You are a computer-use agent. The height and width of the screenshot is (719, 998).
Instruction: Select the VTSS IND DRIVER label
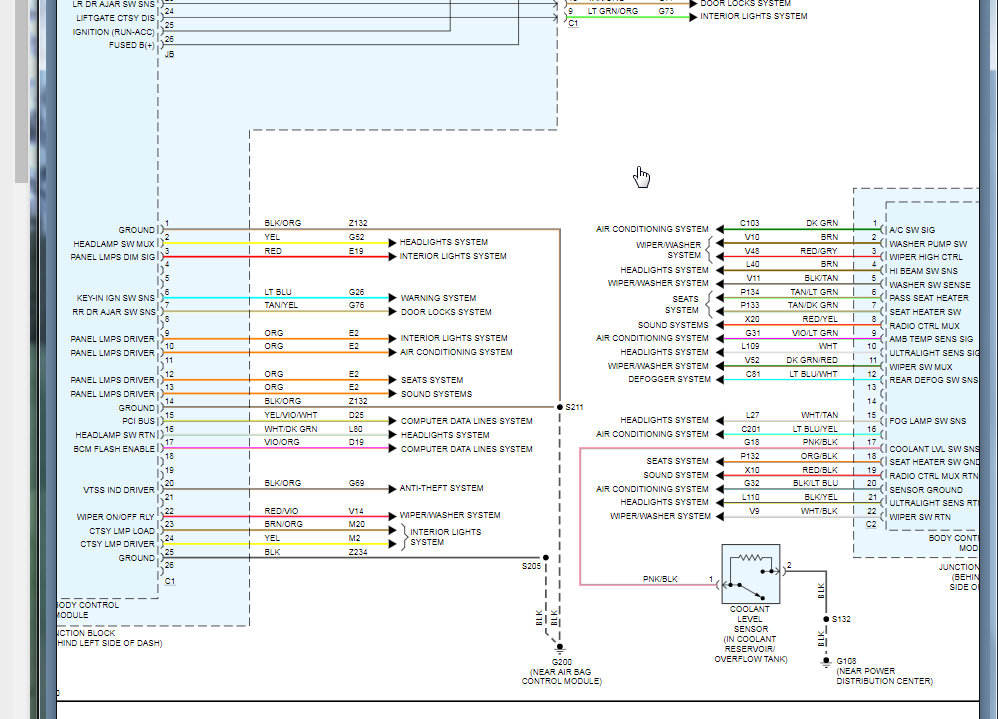[x=118, y=490]
